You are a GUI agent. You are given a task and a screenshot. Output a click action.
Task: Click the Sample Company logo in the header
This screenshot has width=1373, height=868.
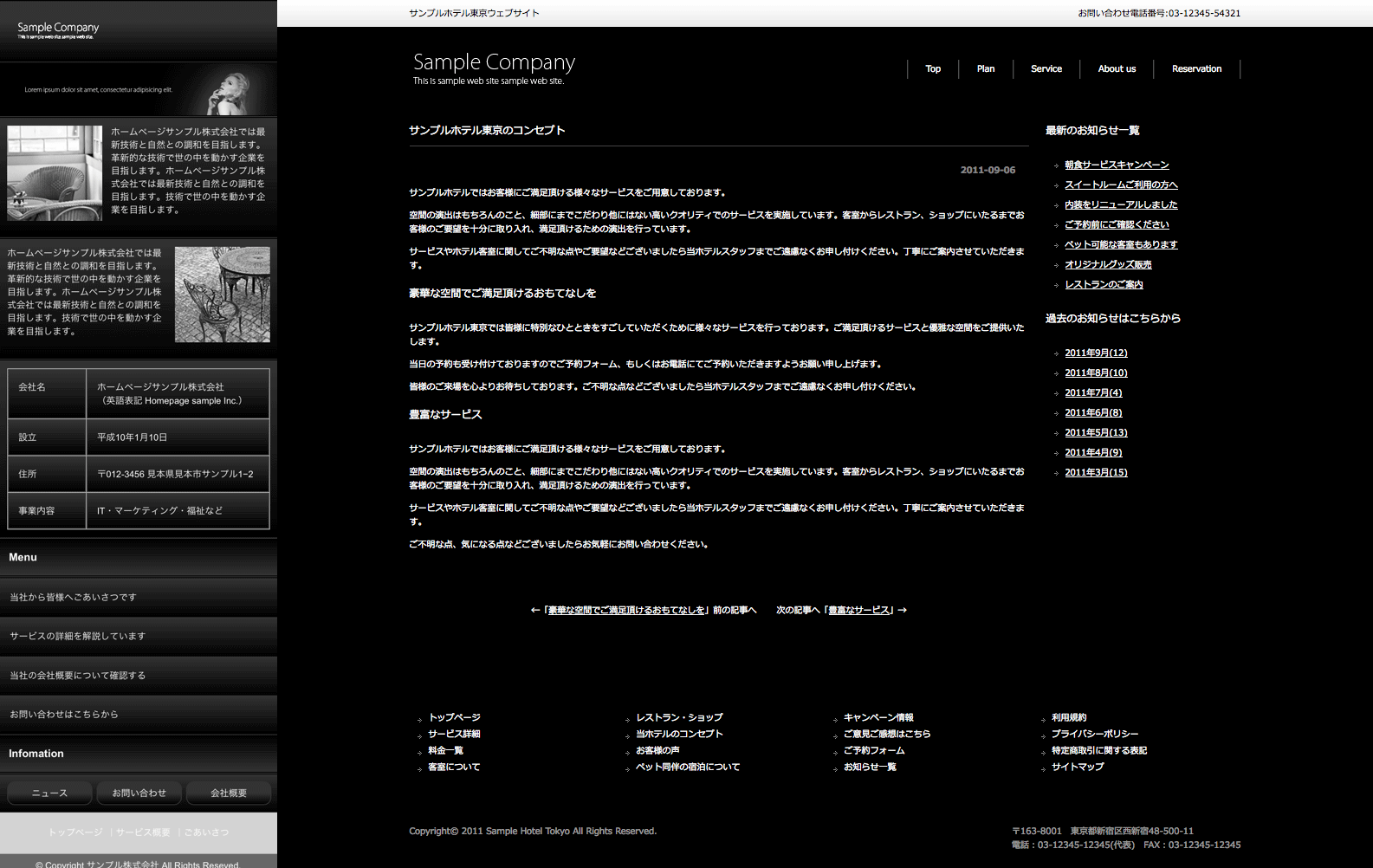tap(494, 68)
